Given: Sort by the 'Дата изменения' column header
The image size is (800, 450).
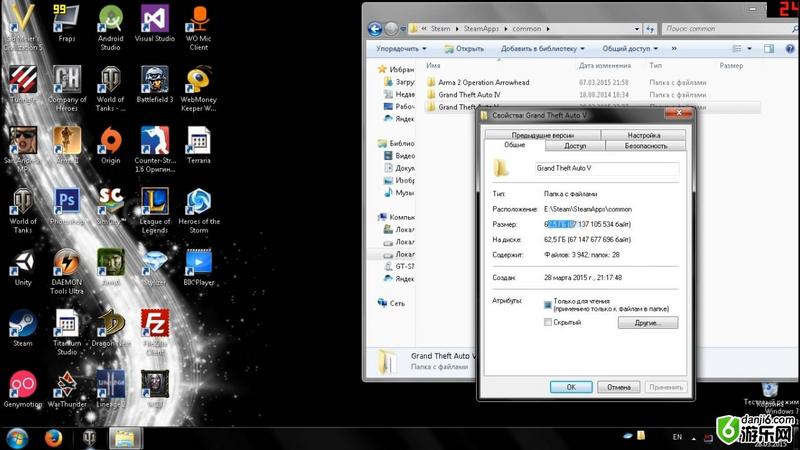Looking at the screenshot, I should pyautogui.click(x=605, y=66).
